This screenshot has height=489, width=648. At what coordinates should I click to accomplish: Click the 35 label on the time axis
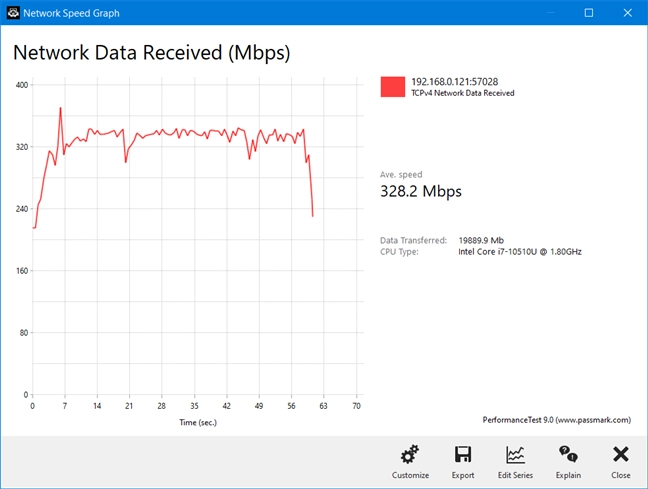point(194,406)
